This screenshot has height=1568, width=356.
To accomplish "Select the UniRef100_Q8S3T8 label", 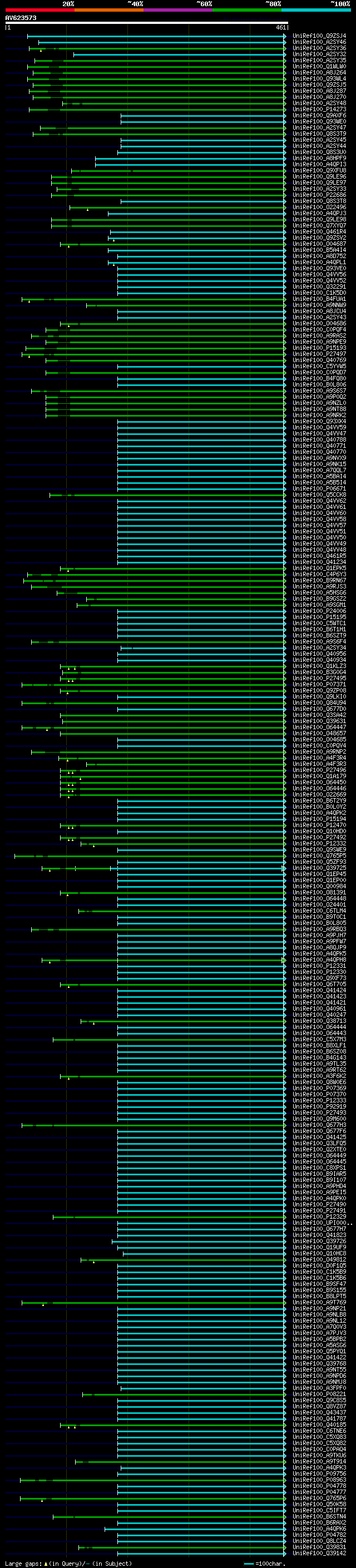I will (x=319, y=201).
